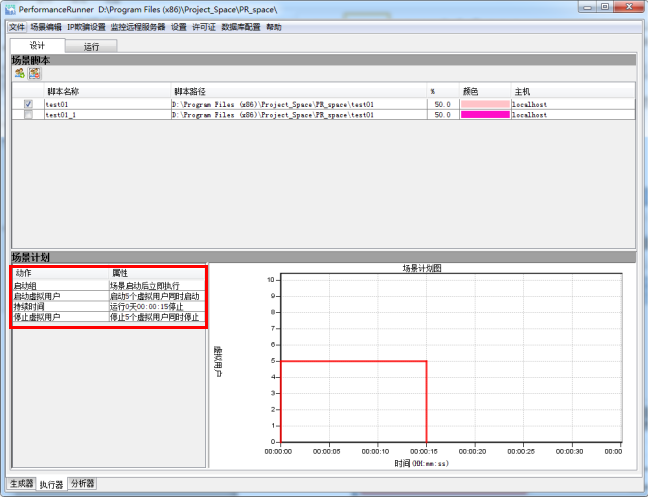Open the 监控远程服务器 menu
Image resolution: width=648 pixels, height=498 pixels.
139,27
